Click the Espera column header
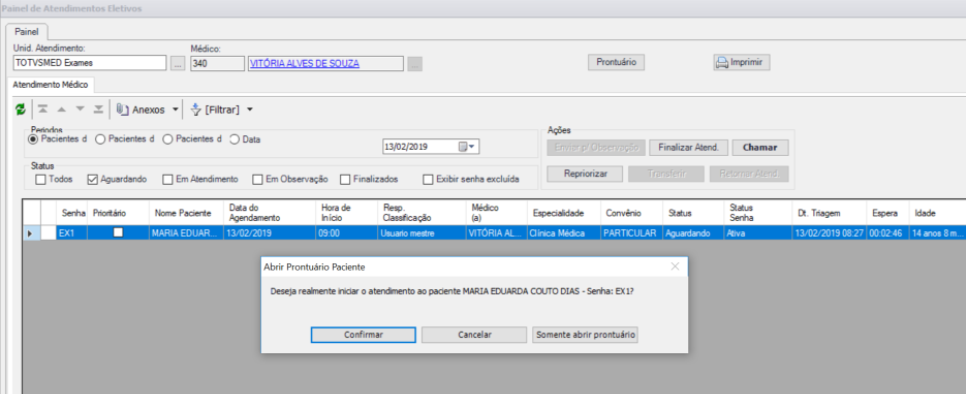 (888, 213)
